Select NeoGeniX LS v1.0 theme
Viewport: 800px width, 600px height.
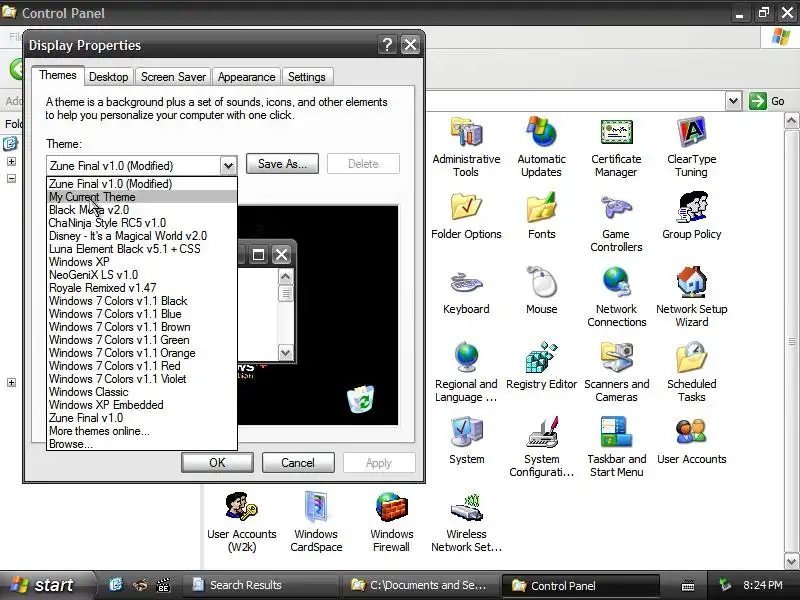(142, 275)
